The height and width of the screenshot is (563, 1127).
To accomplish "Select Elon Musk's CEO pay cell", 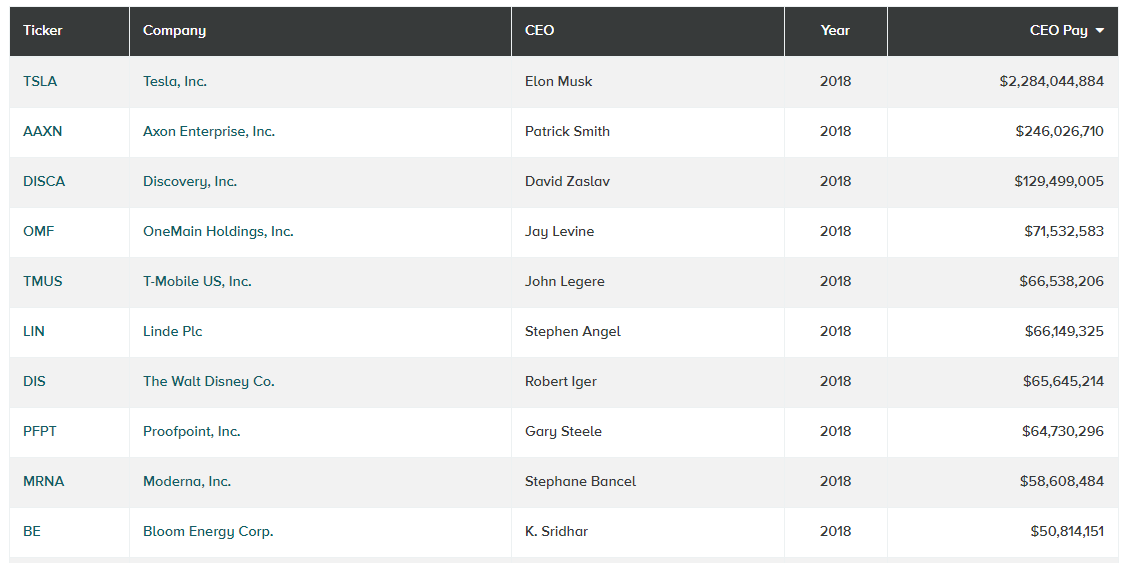I will pyautogui.click(x=1051, y=81).
